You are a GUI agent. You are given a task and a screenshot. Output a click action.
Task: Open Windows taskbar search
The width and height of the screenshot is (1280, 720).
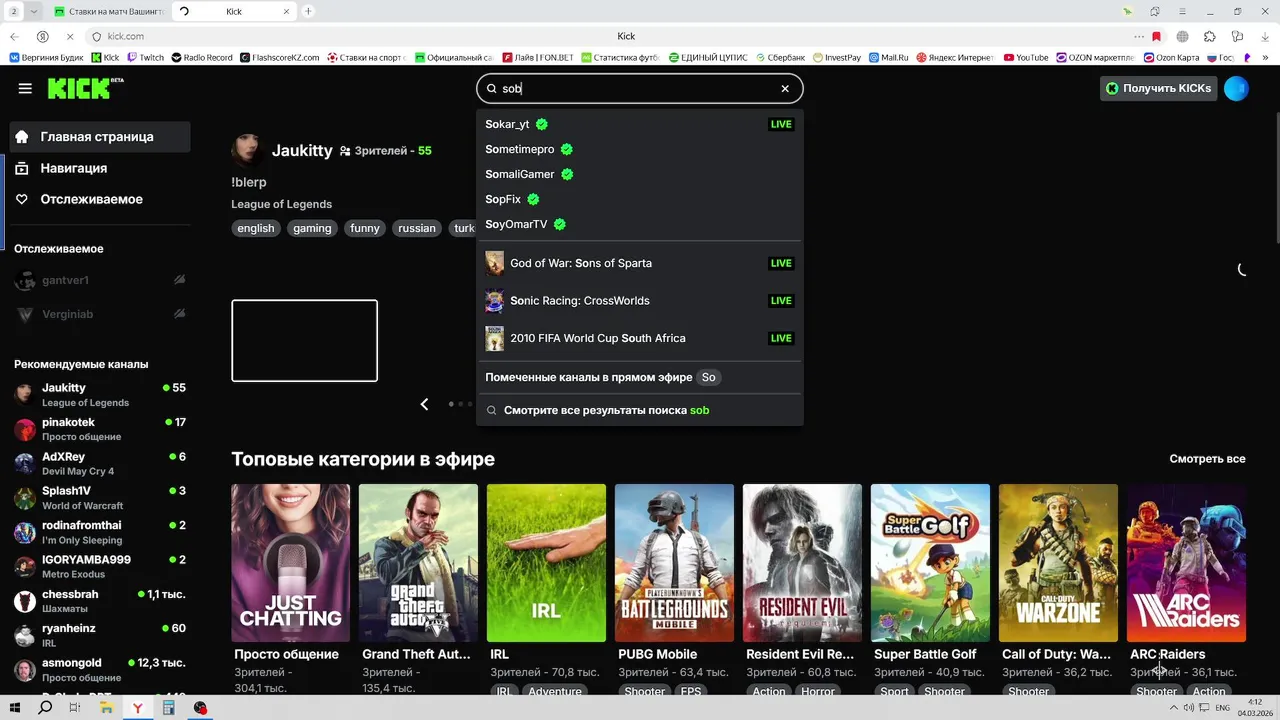tap(45, 708)
